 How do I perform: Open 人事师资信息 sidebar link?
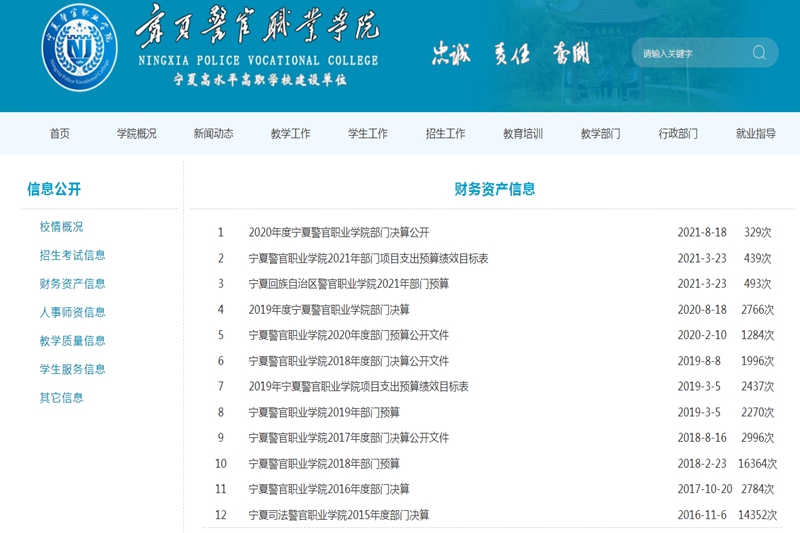tap(73, 312)
